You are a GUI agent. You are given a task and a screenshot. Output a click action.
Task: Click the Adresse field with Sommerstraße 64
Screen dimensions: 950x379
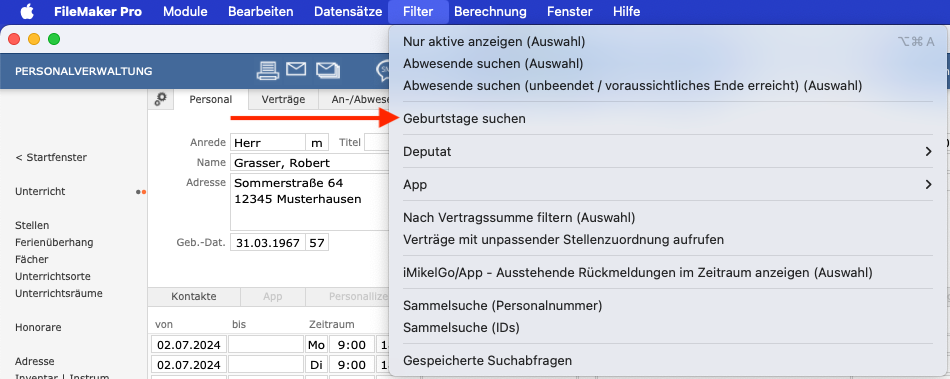point(309,202)
